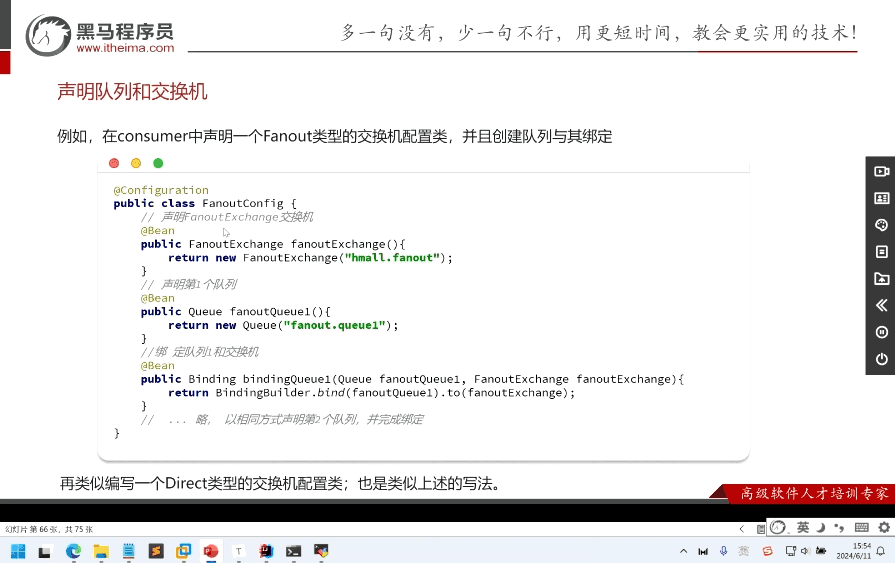Image resolution: width=895 pixels, height=563 pixels.
Task: Toggle the moon icon in IME bar
Action: [820, 527]
